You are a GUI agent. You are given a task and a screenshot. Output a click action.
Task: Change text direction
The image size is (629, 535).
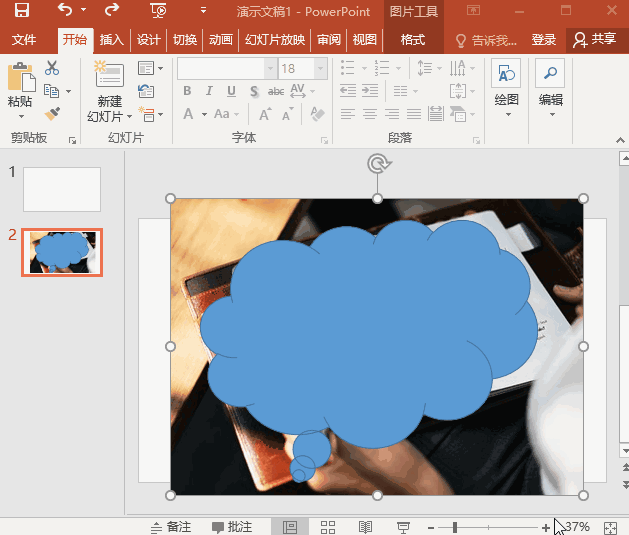tap(462, 68)
